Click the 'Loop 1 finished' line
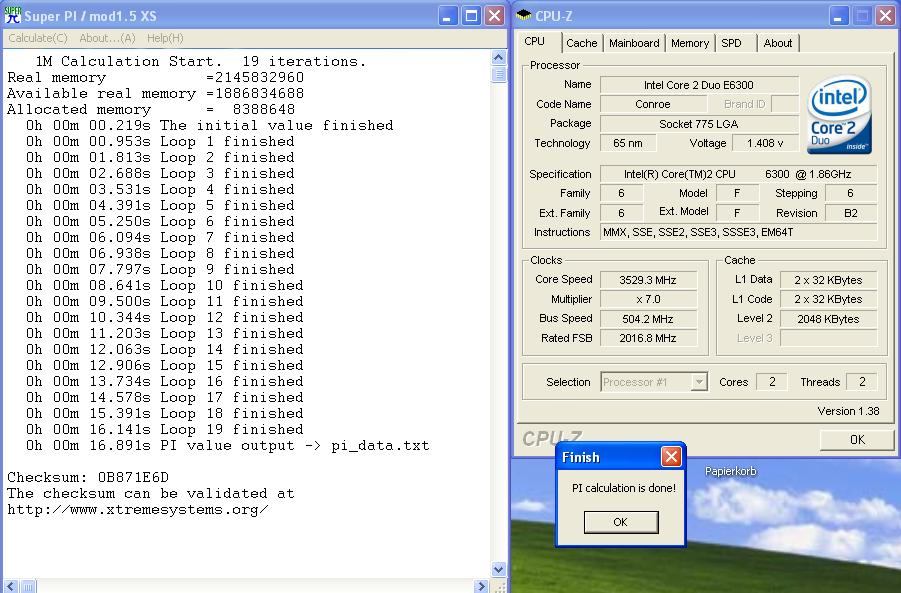The image size is (901, 593). (160, 141)
